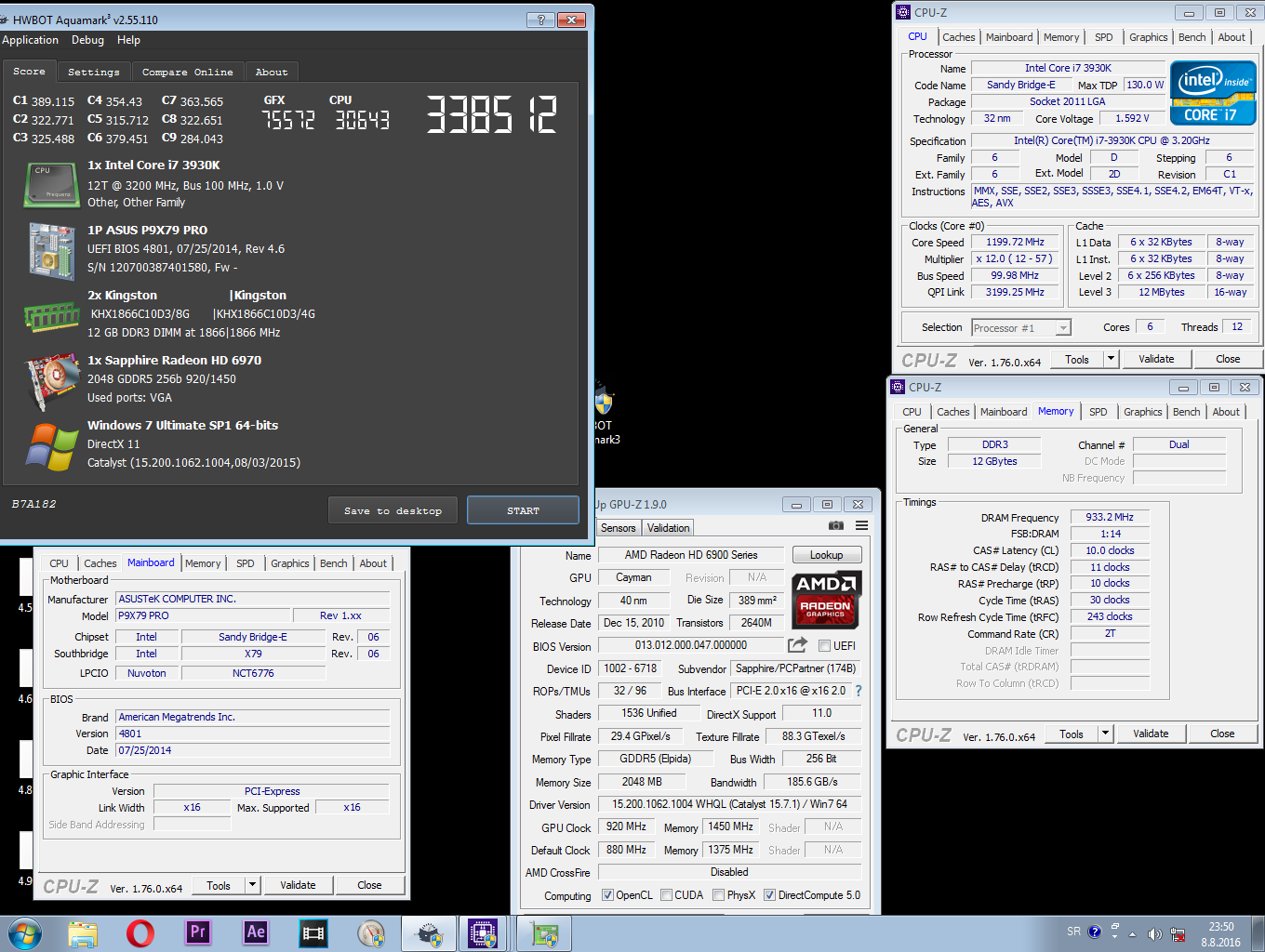Switch to the Settings tab in Aquamark

pos(94,72)
